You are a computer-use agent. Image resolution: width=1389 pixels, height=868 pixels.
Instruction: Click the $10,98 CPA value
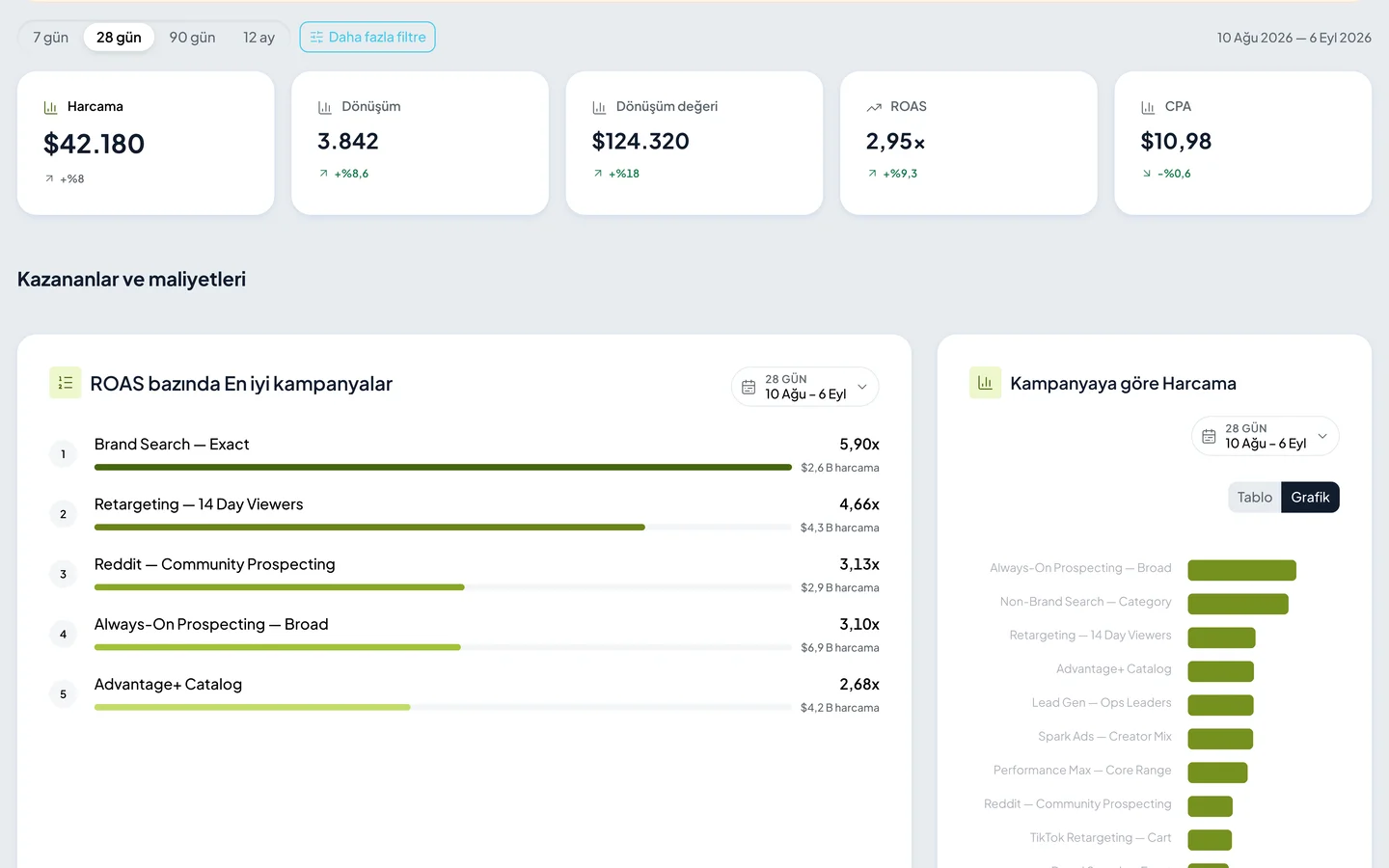click(1176, 142)
